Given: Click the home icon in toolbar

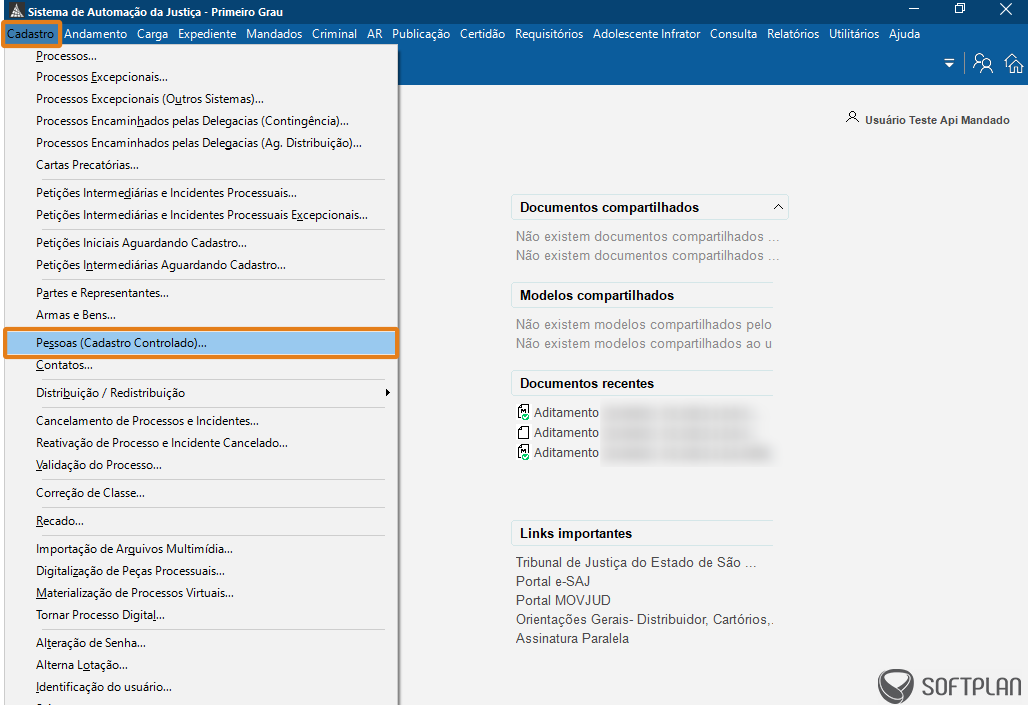Looking at the screenshot, I should [x=1014, y=63].
